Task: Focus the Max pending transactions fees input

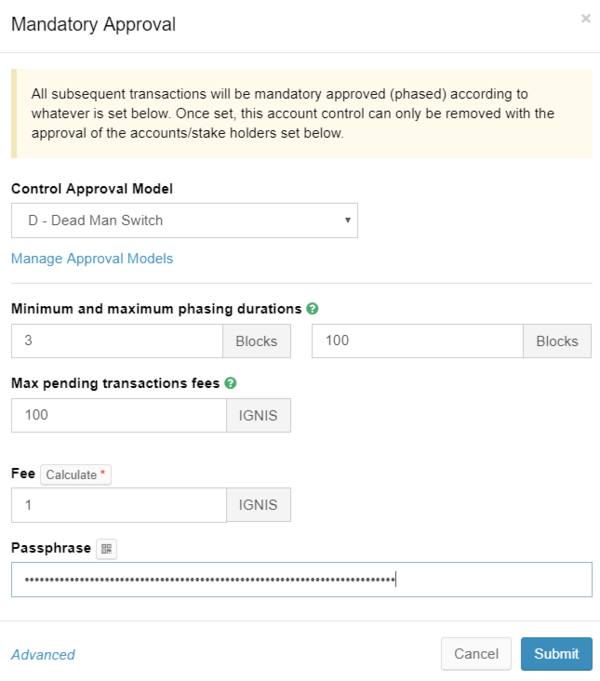Action: pyautogui.click(x=118, y=415)
